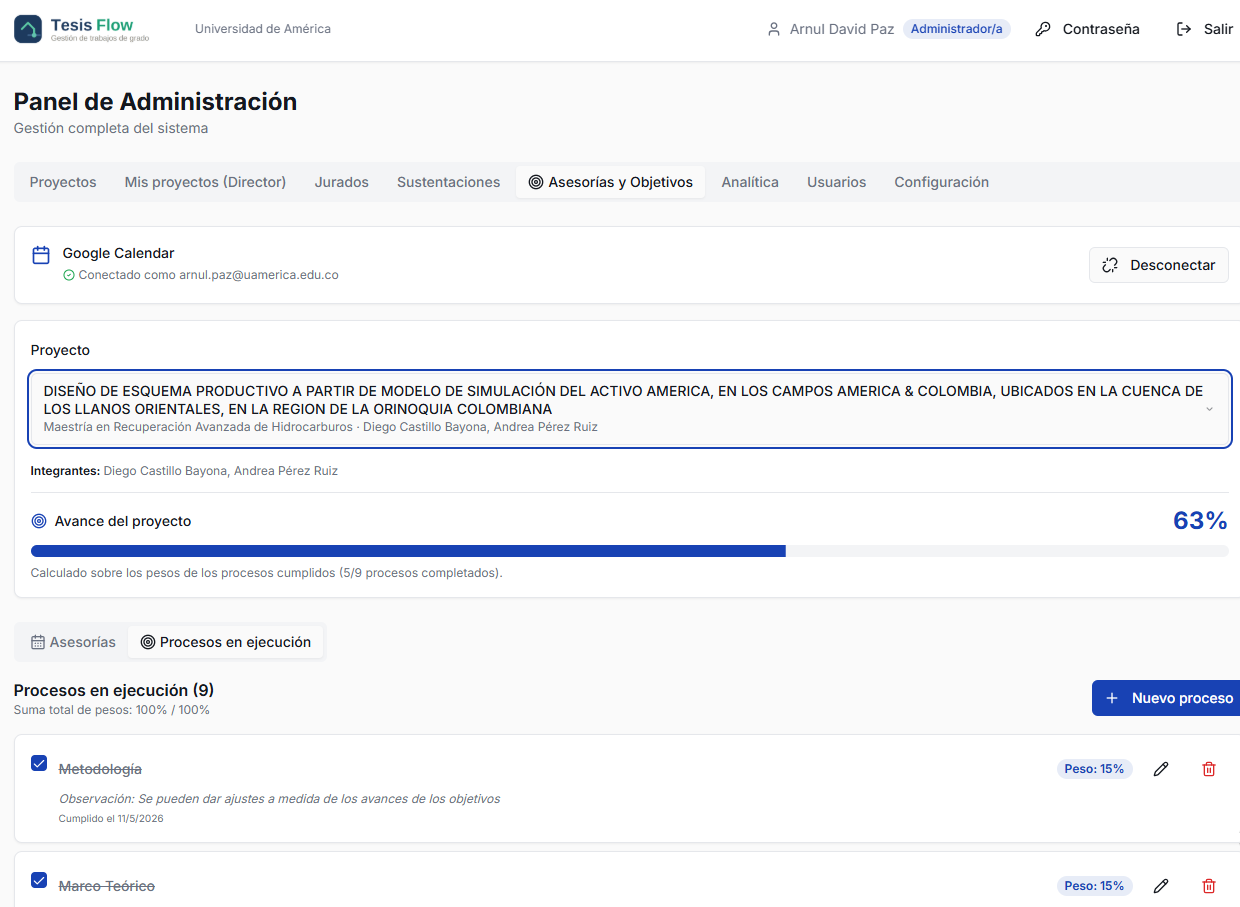Click the Integrantes line of the project
This screenshot has height=907, width=1240.
(184, 471)
